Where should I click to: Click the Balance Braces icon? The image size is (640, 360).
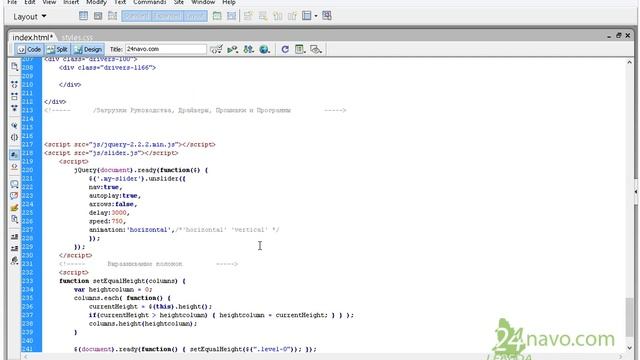[x=14, y=138]
